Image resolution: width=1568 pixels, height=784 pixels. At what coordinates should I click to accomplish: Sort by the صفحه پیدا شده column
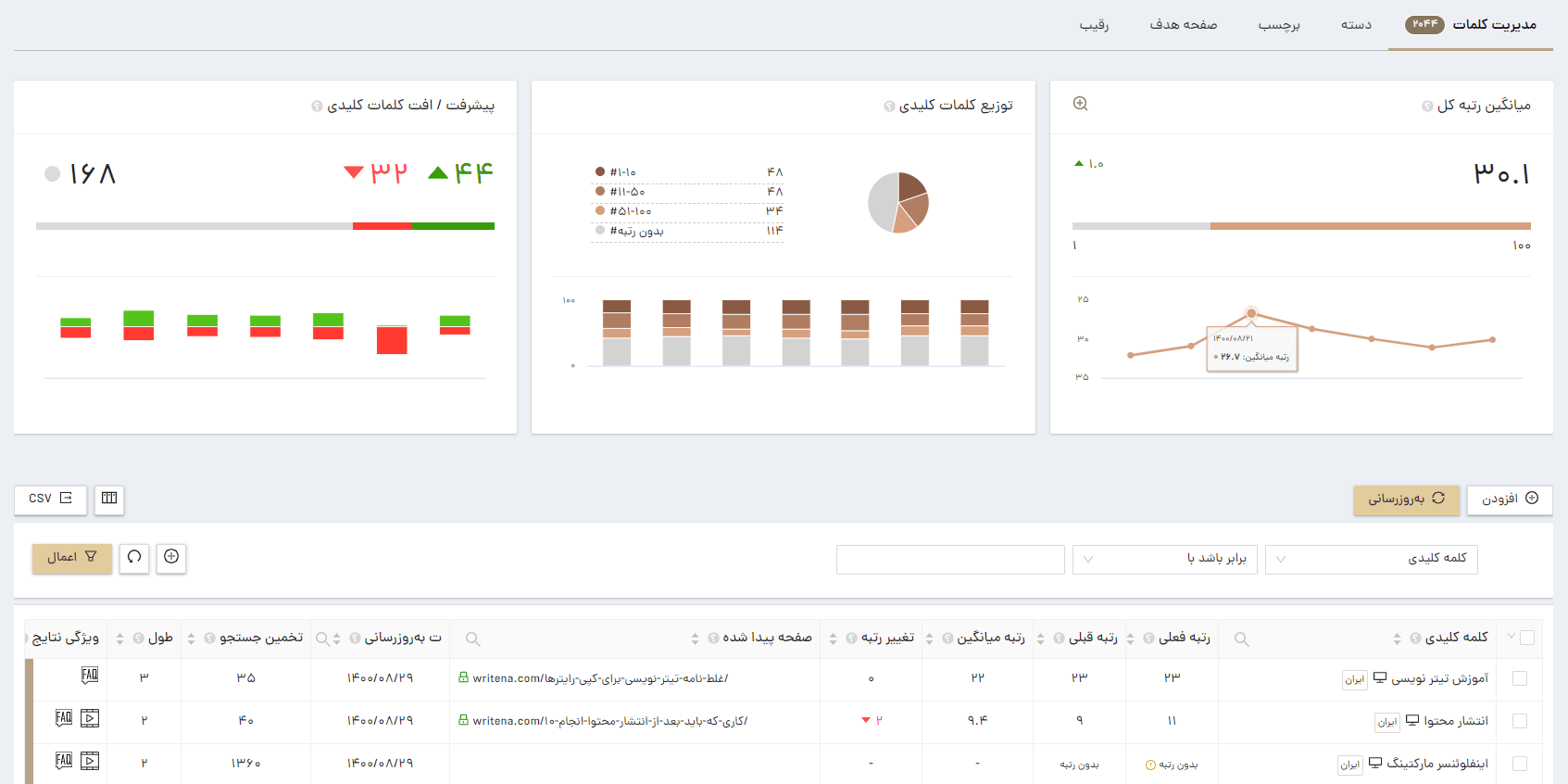point(695,639)
